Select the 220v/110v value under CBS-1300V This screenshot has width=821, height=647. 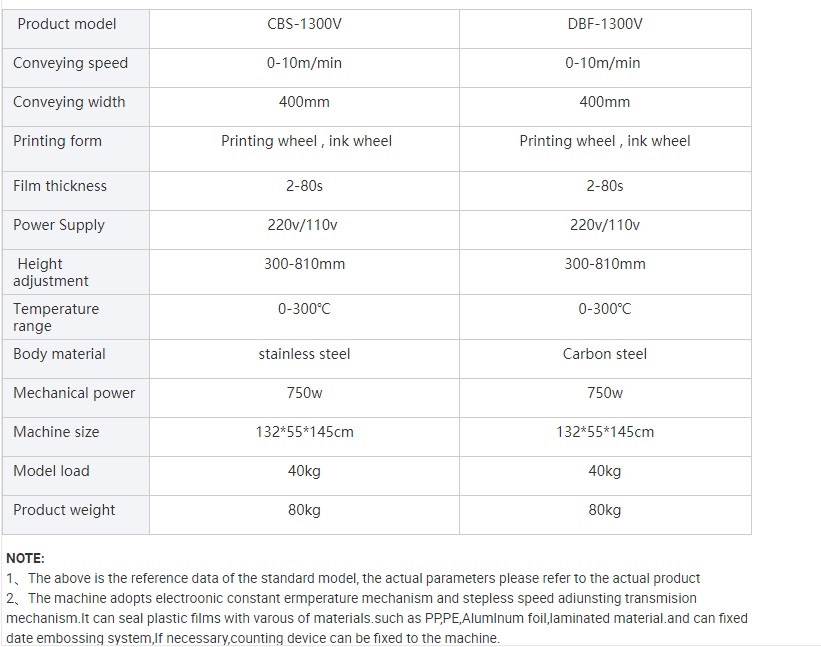click(x=302, y=225)
